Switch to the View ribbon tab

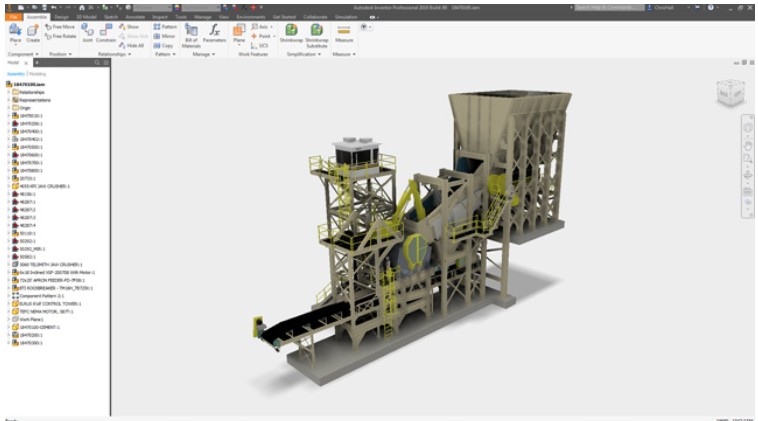click(x=224, y=17)
